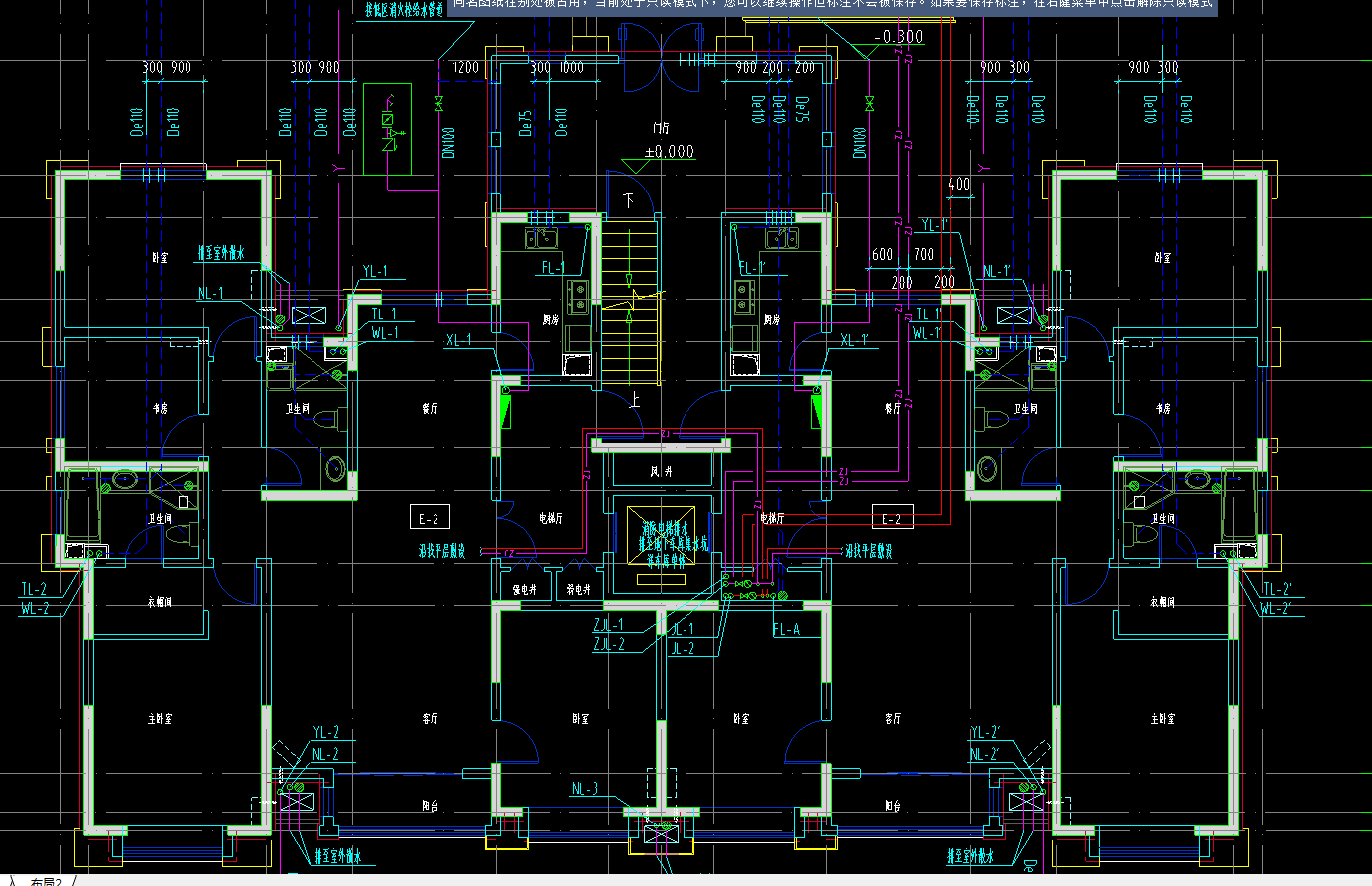The image size is (1372, 886).
Task: Click the view-only mode notice banner
Action: coord(833,6)
